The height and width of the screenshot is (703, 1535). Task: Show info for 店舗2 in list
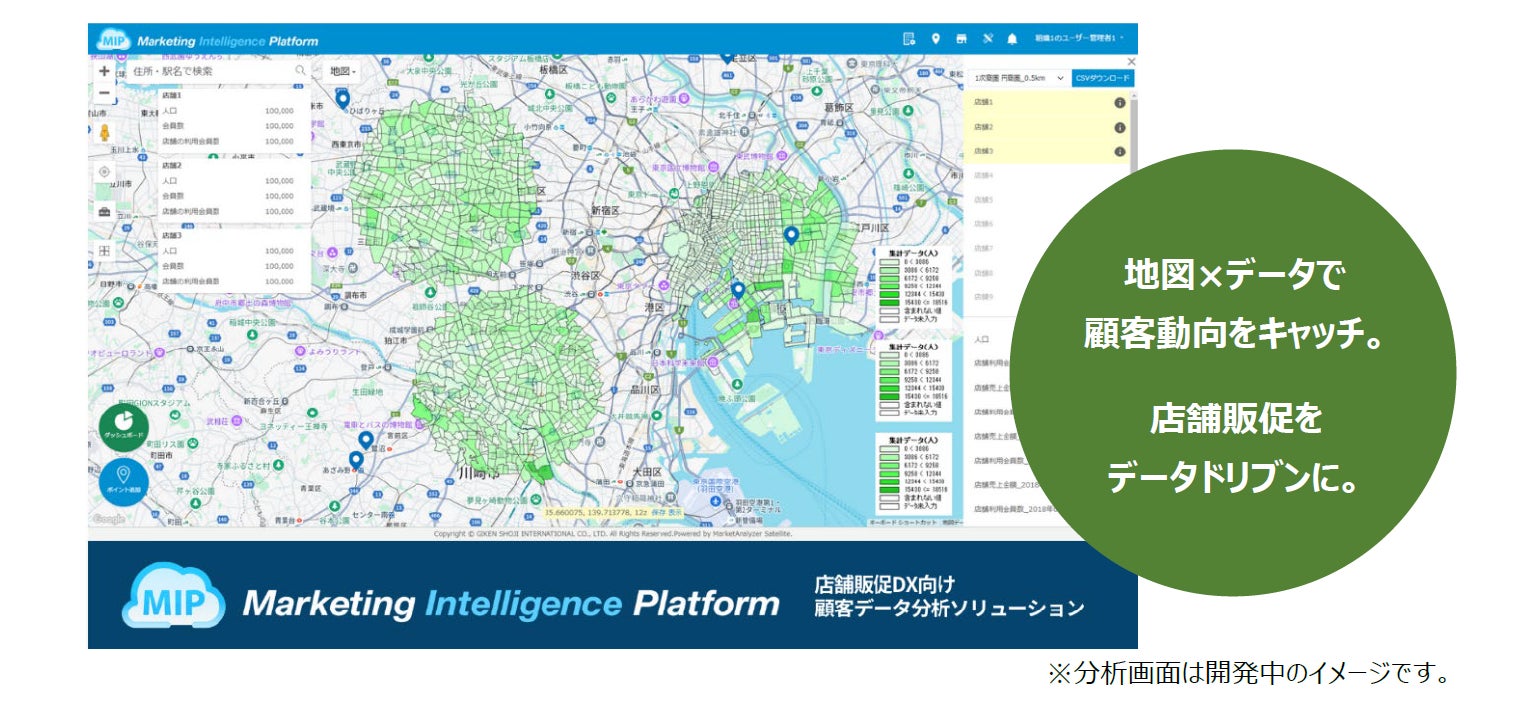pos(1119,127)
